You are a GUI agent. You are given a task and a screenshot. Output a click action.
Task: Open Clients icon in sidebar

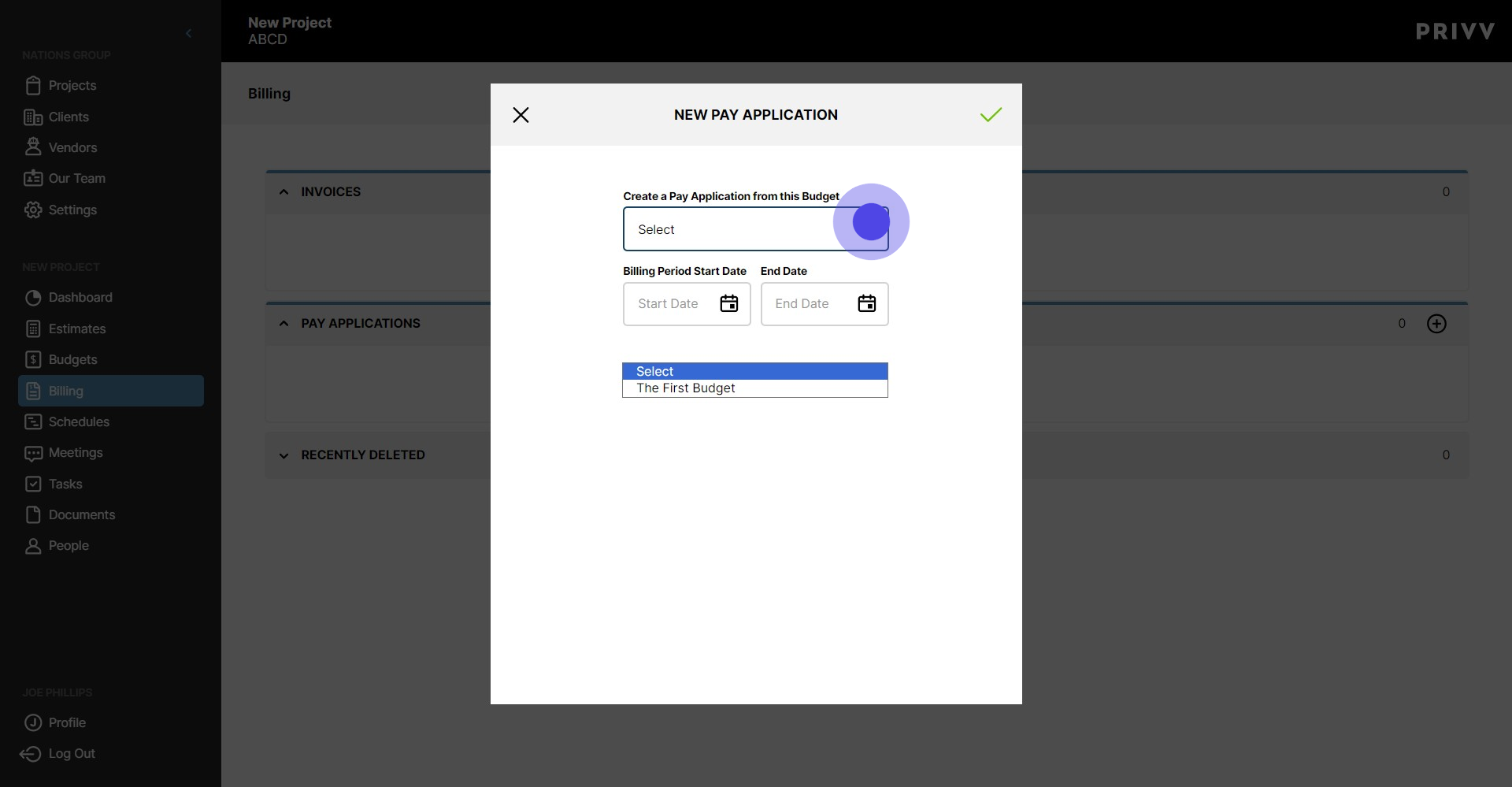coord(33,117)
